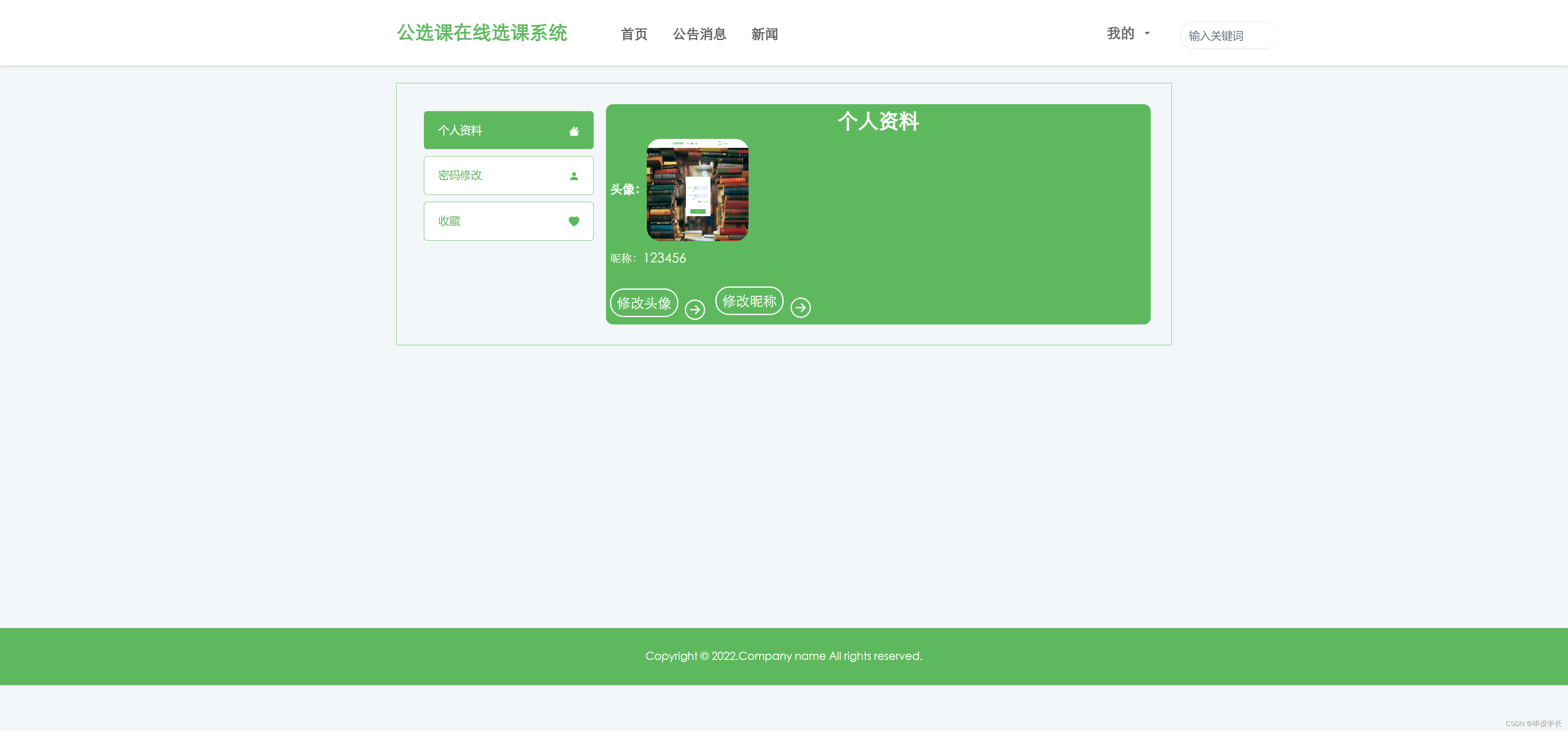The width and height of the screenshot is (1568, 731).
Task: Select the 个人资料 sidebar entry
Action: coord(508,130)
